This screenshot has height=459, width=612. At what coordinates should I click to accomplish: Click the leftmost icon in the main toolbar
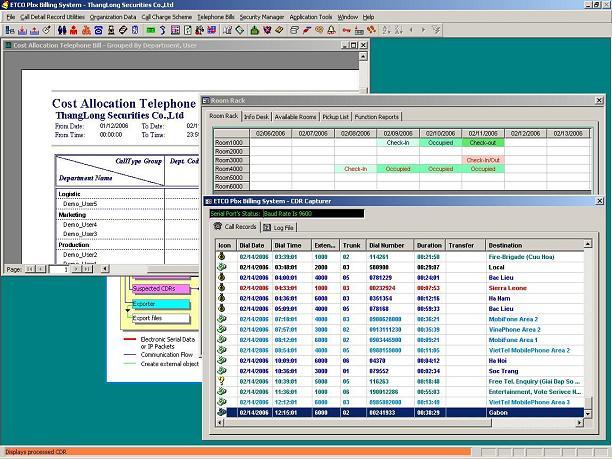(7, 30)
